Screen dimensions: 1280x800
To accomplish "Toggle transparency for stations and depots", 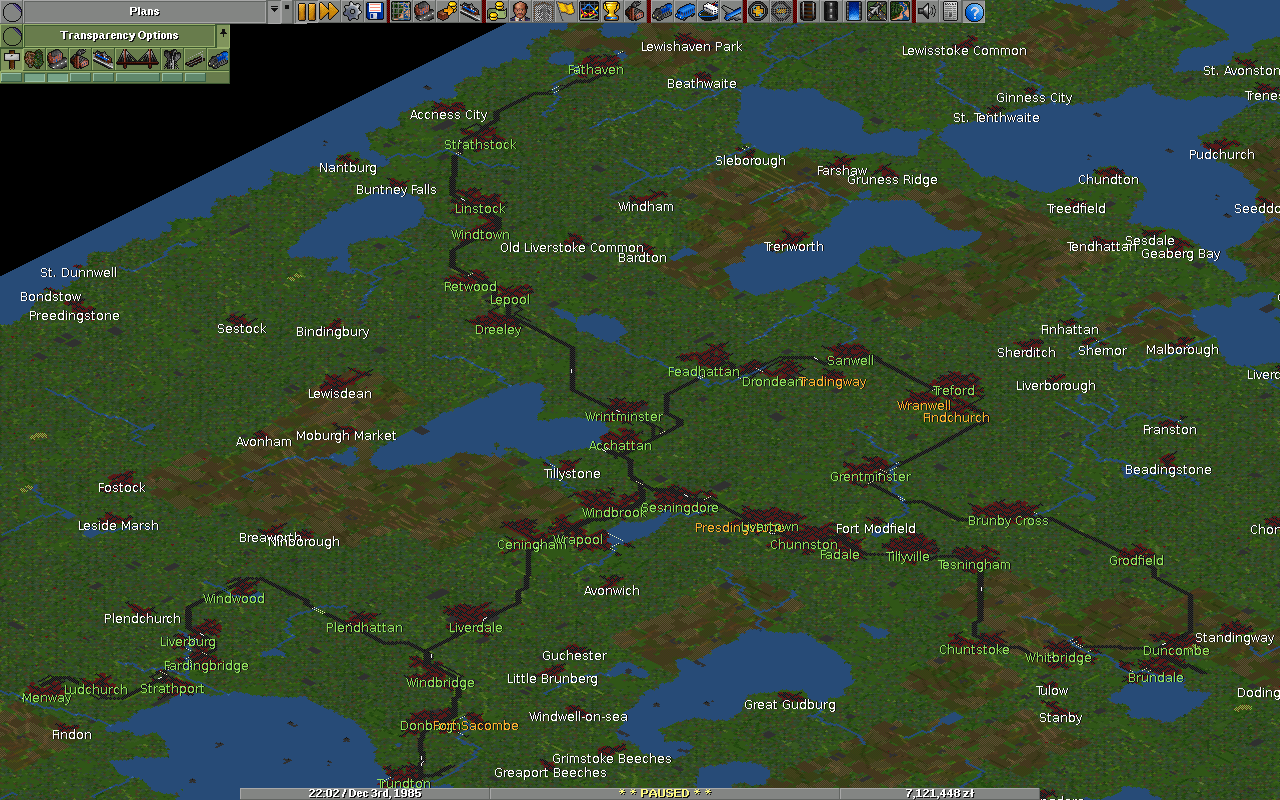I will pyautogui.click(x=103, y=60).
